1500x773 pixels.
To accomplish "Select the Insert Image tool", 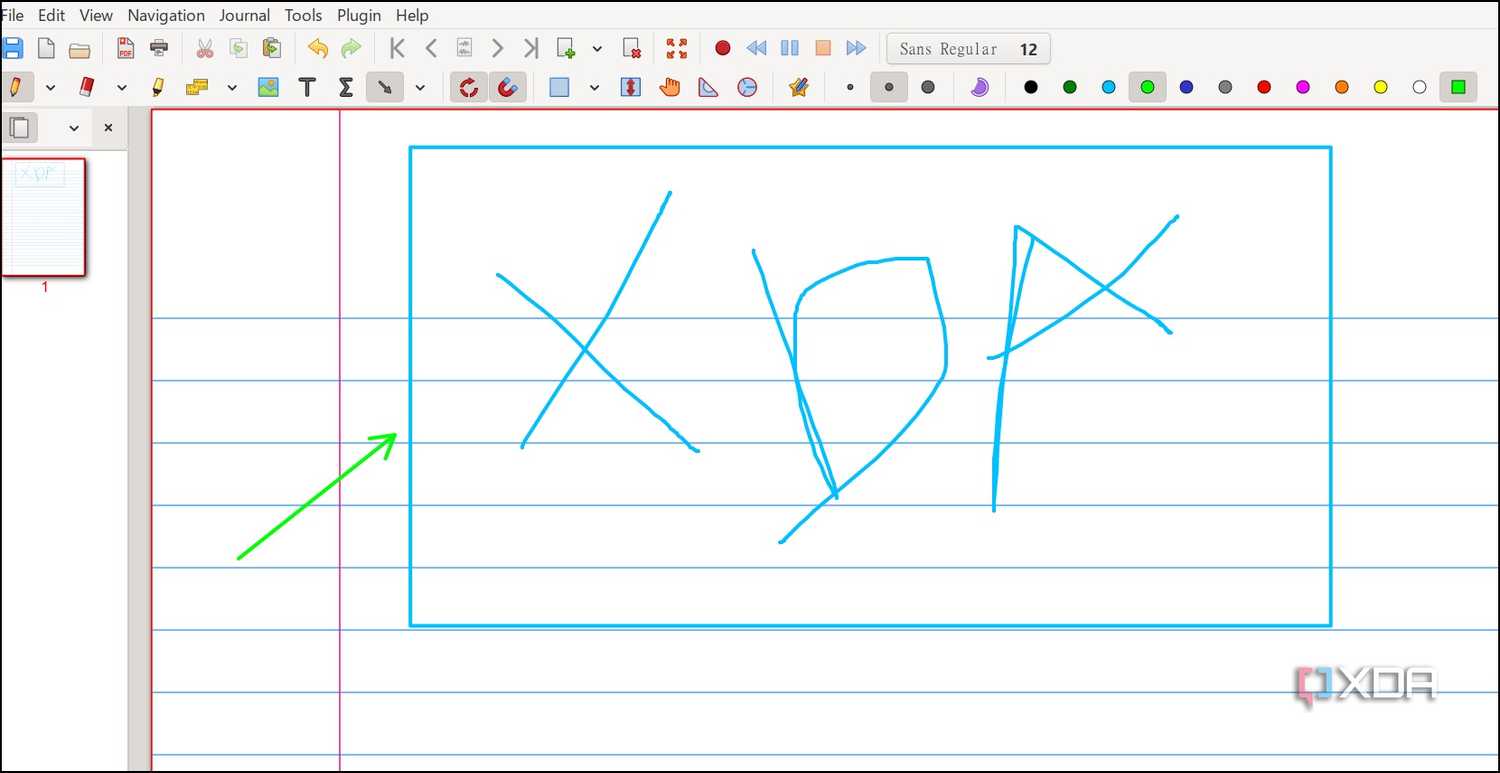I will coord(268,87).
